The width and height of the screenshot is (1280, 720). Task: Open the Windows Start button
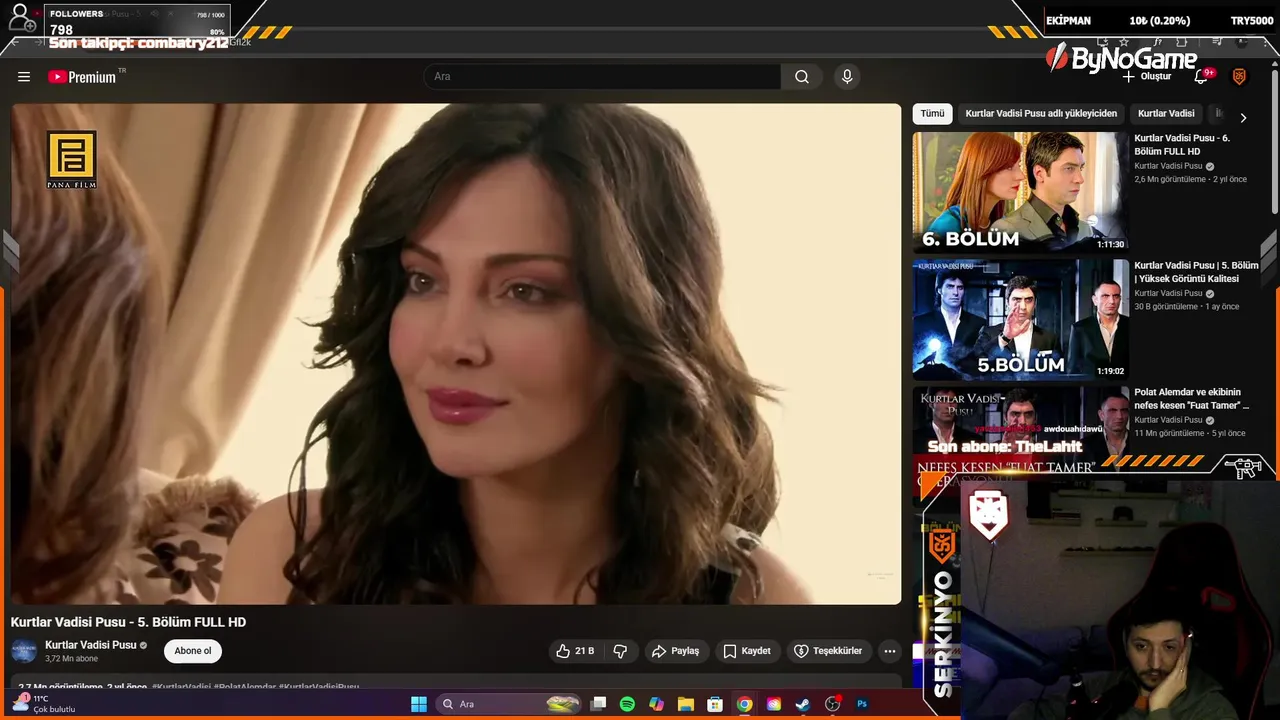click(419, 704)
